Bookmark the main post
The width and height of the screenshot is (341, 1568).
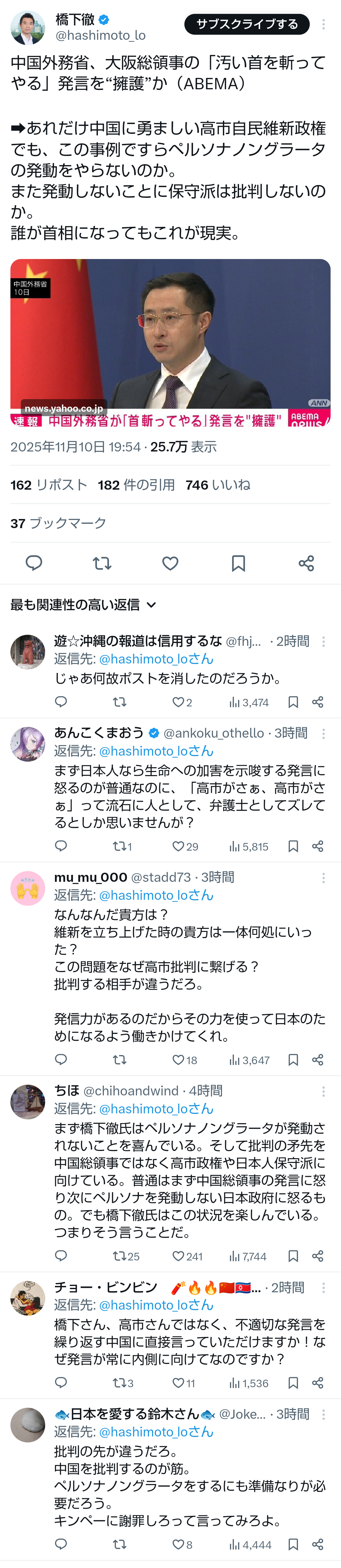239,563
